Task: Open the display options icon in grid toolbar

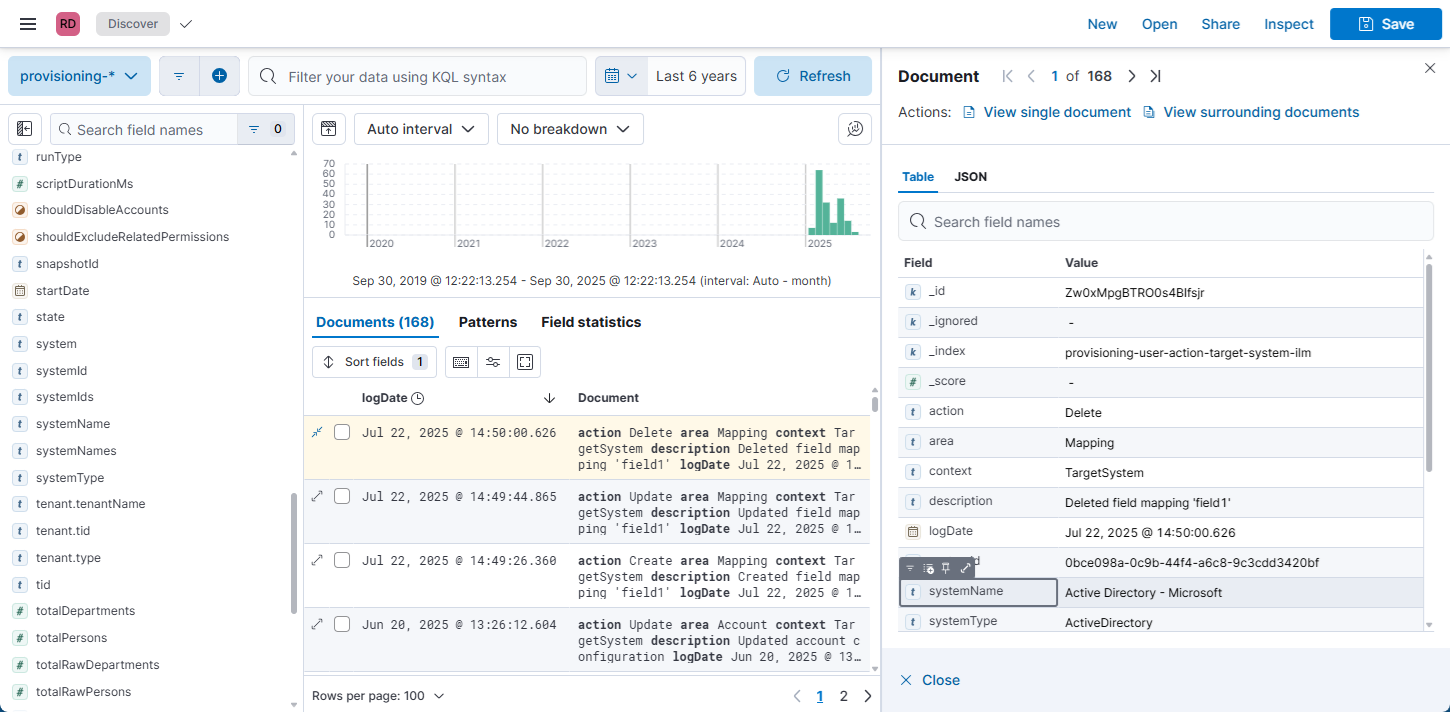Action: (493, 362)
